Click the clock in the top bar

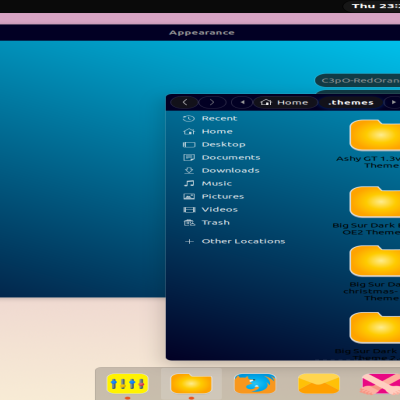tap(376, 6)
